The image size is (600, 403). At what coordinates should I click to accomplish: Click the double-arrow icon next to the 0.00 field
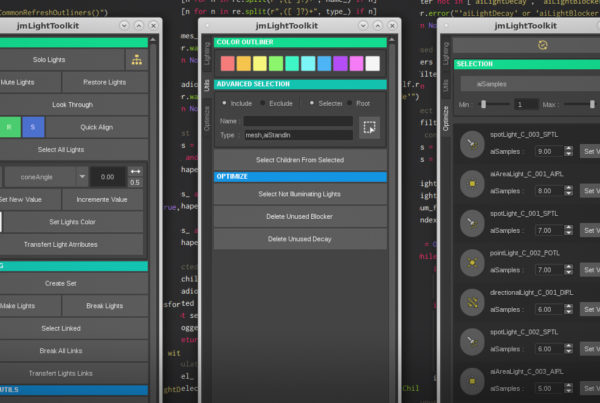pos(135,171)
